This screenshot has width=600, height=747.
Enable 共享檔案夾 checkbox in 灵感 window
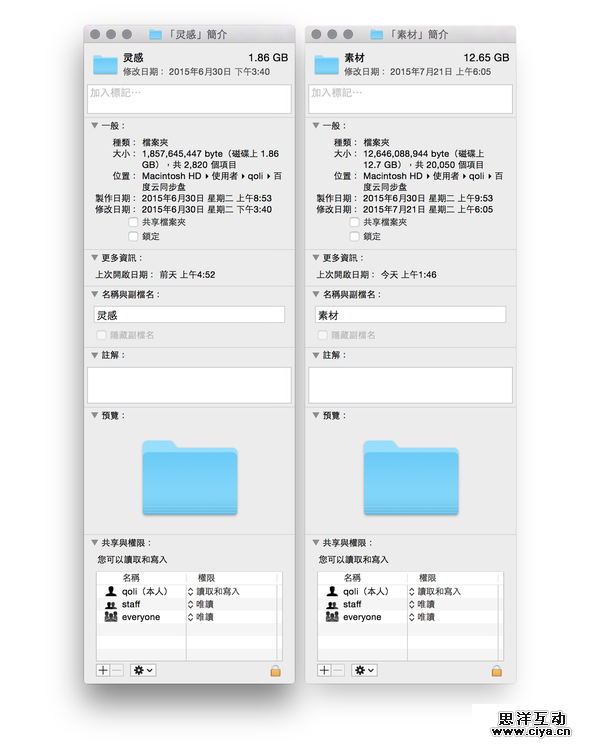(x=133, y=223)
